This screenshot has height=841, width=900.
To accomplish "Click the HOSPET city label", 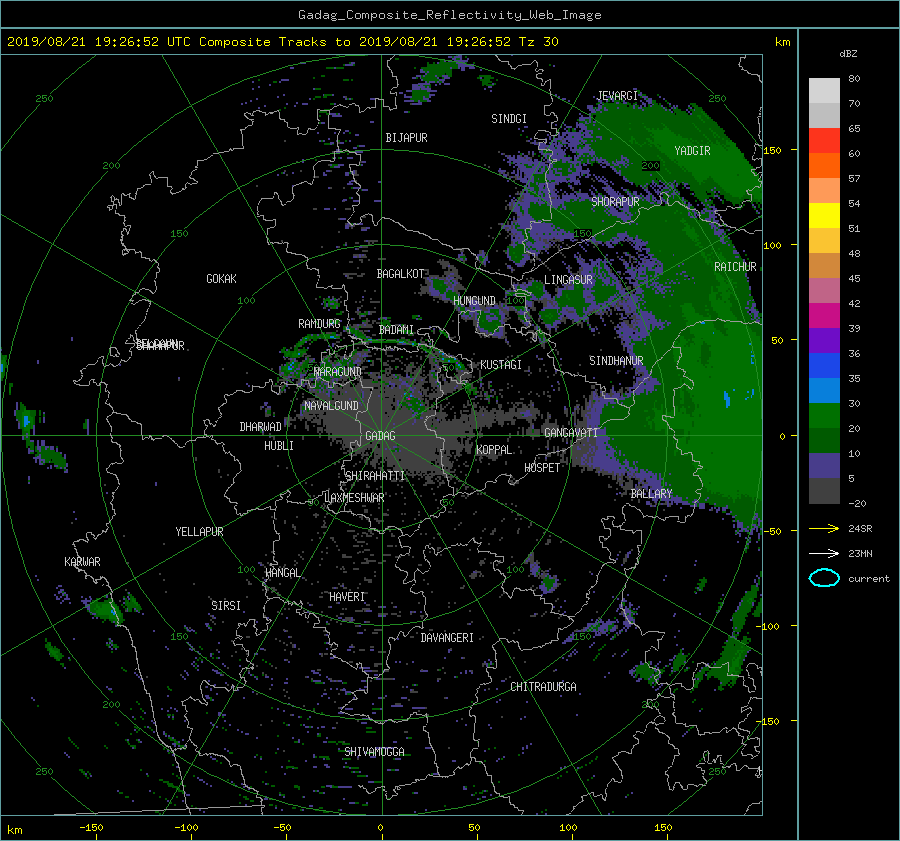I will tap(542, 468).
